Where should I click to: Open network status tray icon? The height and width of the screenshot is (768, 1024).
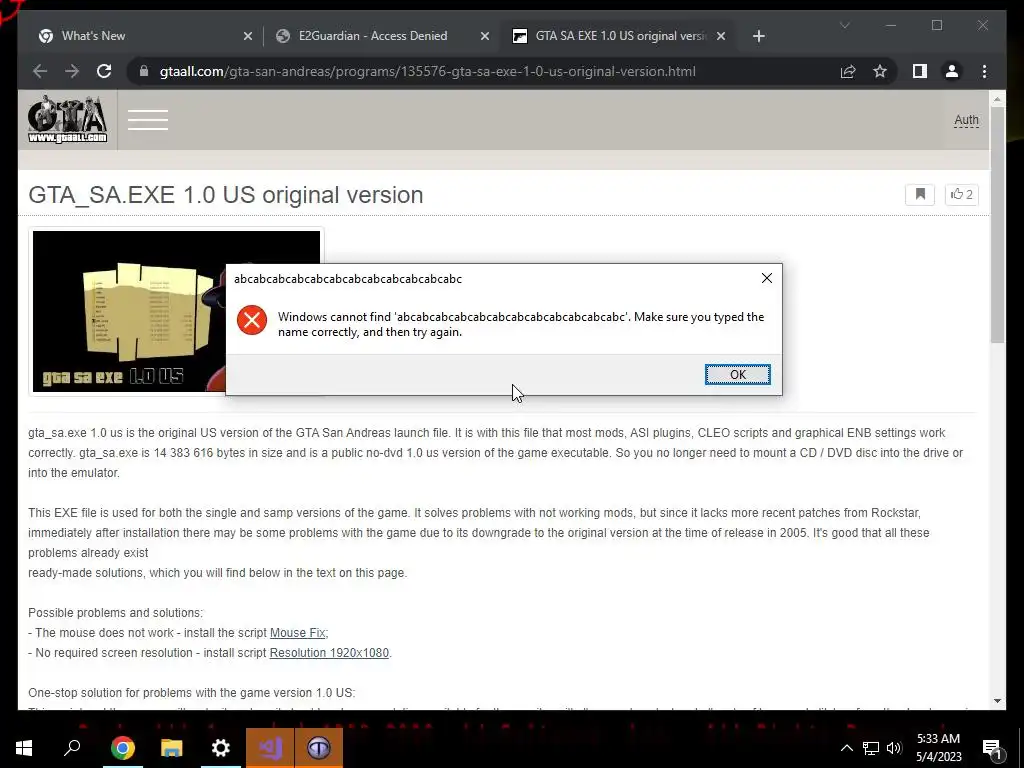[871, 748]
